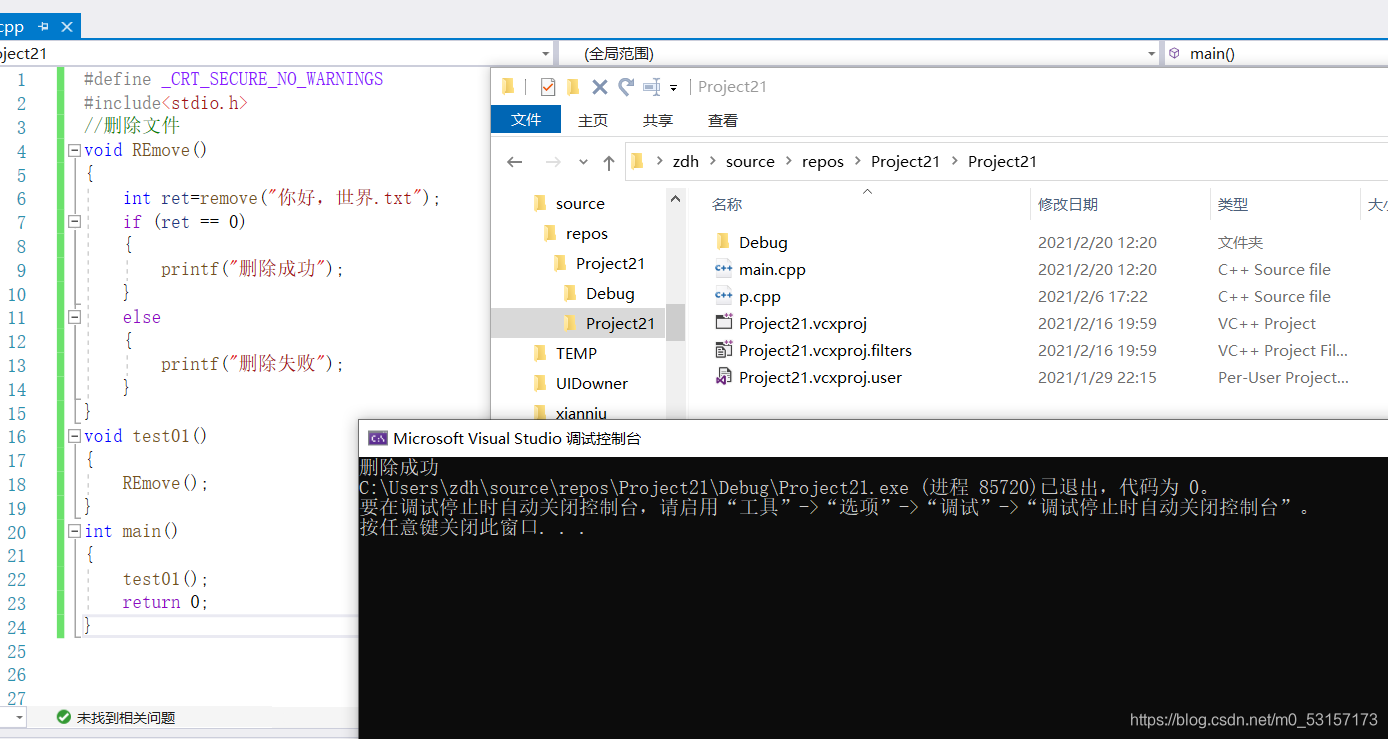The height and width of the screenshot is (739, 1388).
Task: Click repos in the address bar breadcrumb
Action: coord(823,161)
